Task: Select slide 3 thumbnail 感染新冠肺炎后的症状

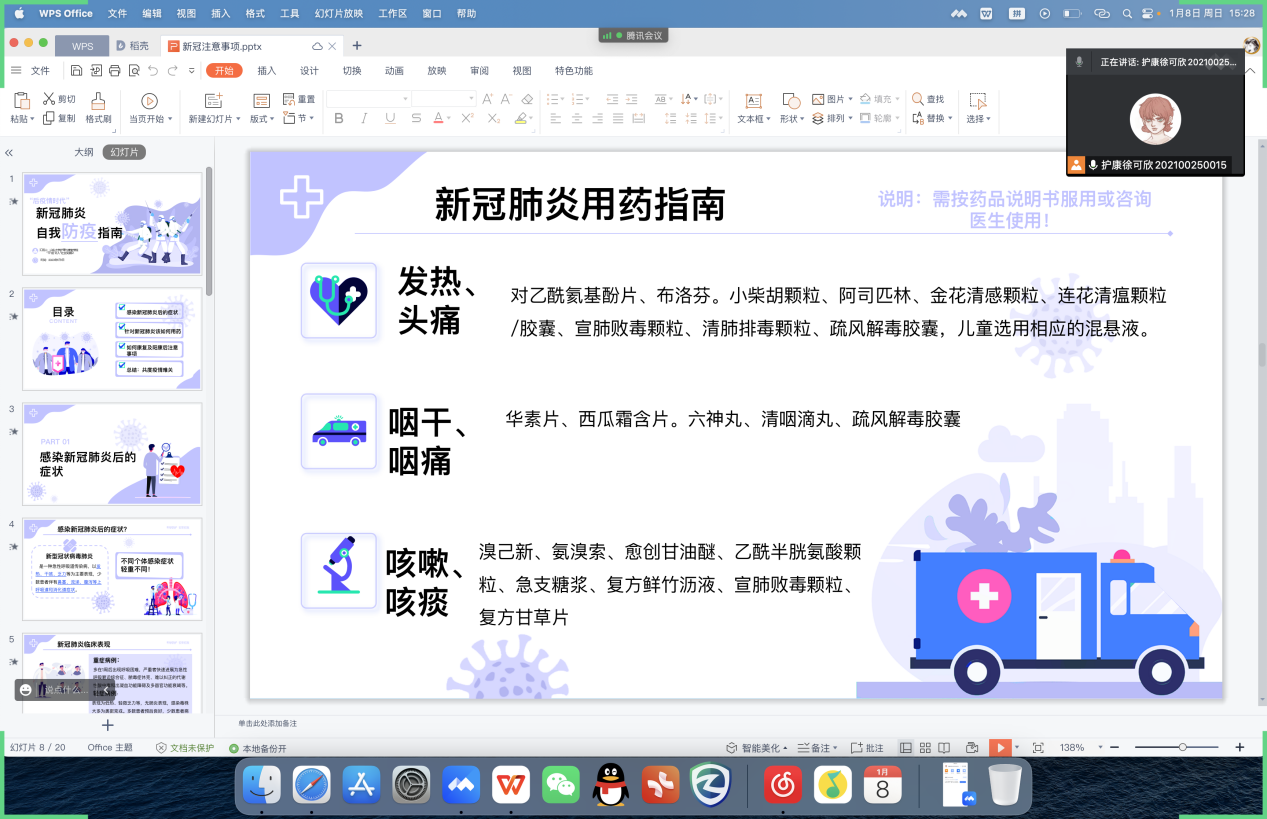Action: (112, 454)
